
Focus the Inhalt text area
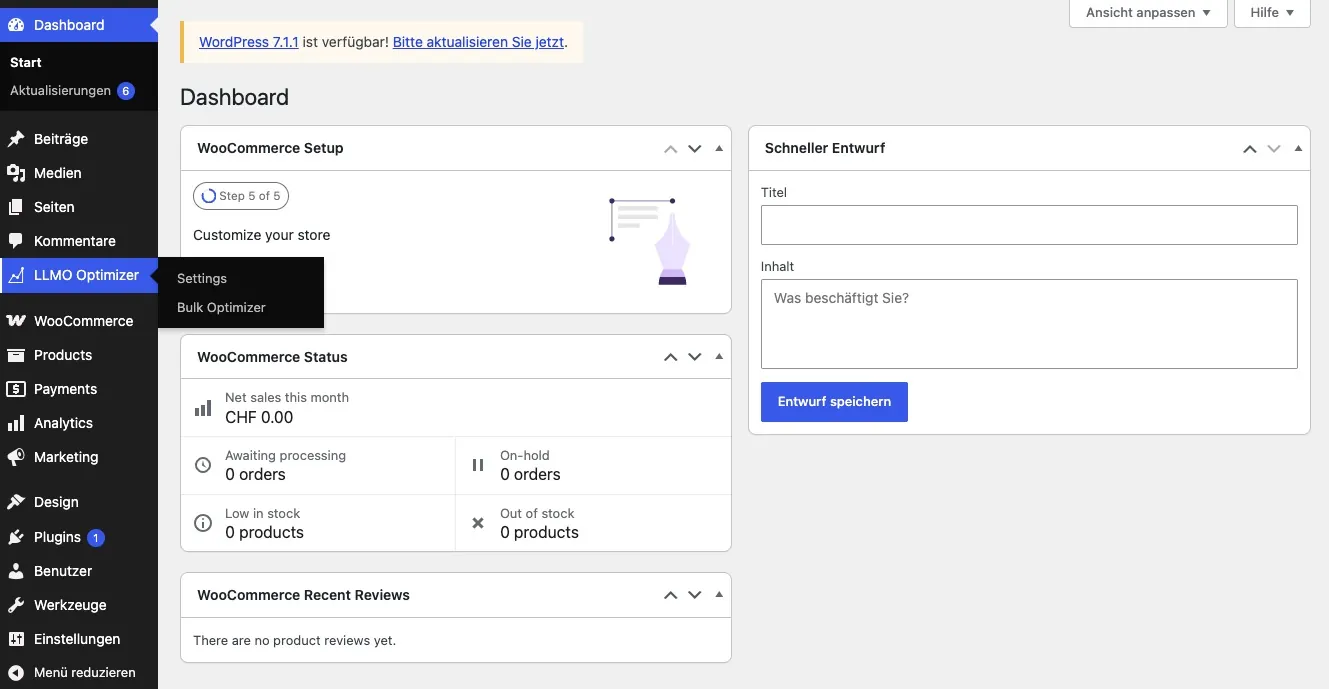point(1029,324)
